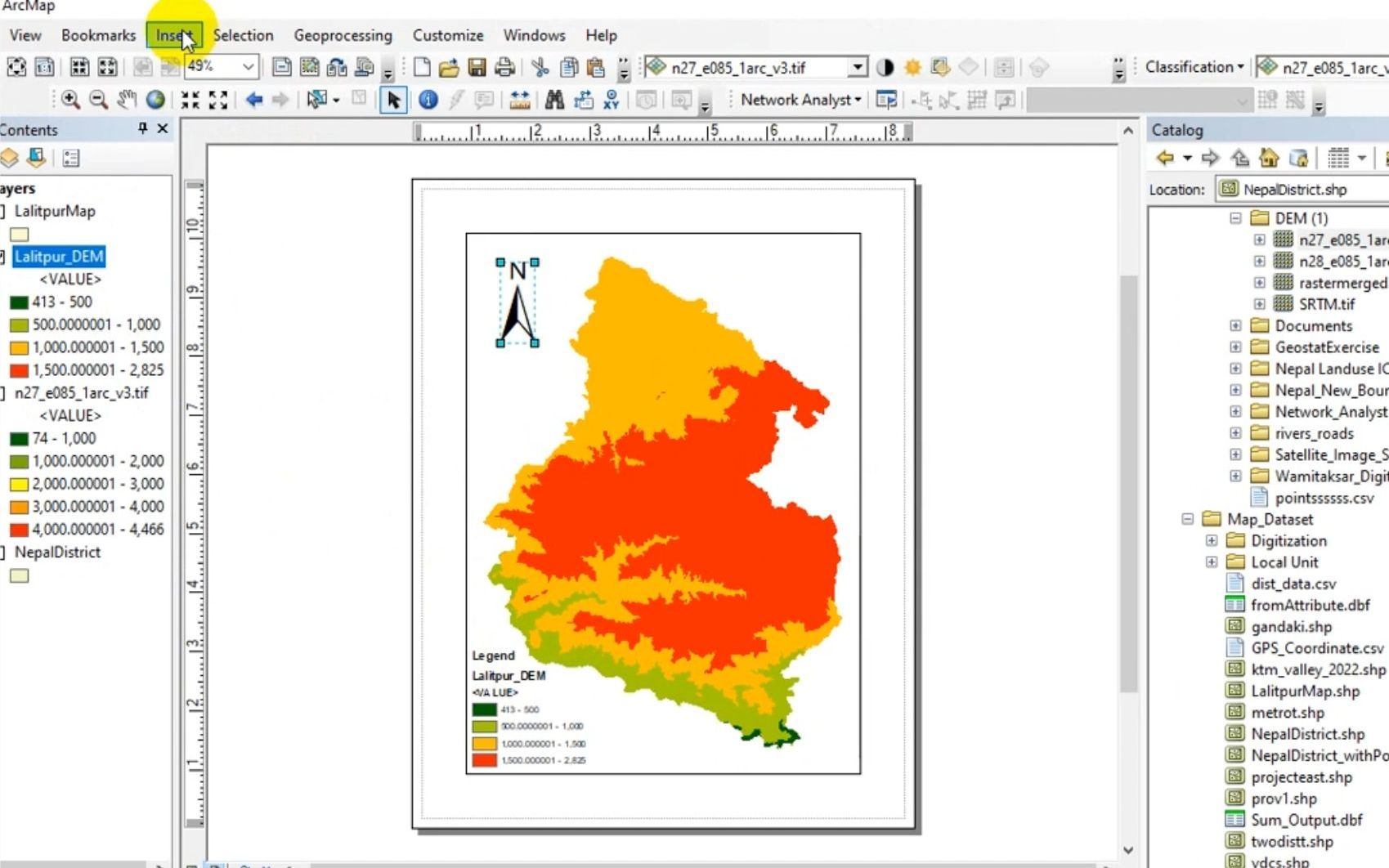Enable the n27_e085_1arc_v3.tif layer
1389x868 pixels.
[x=2, y=392]
